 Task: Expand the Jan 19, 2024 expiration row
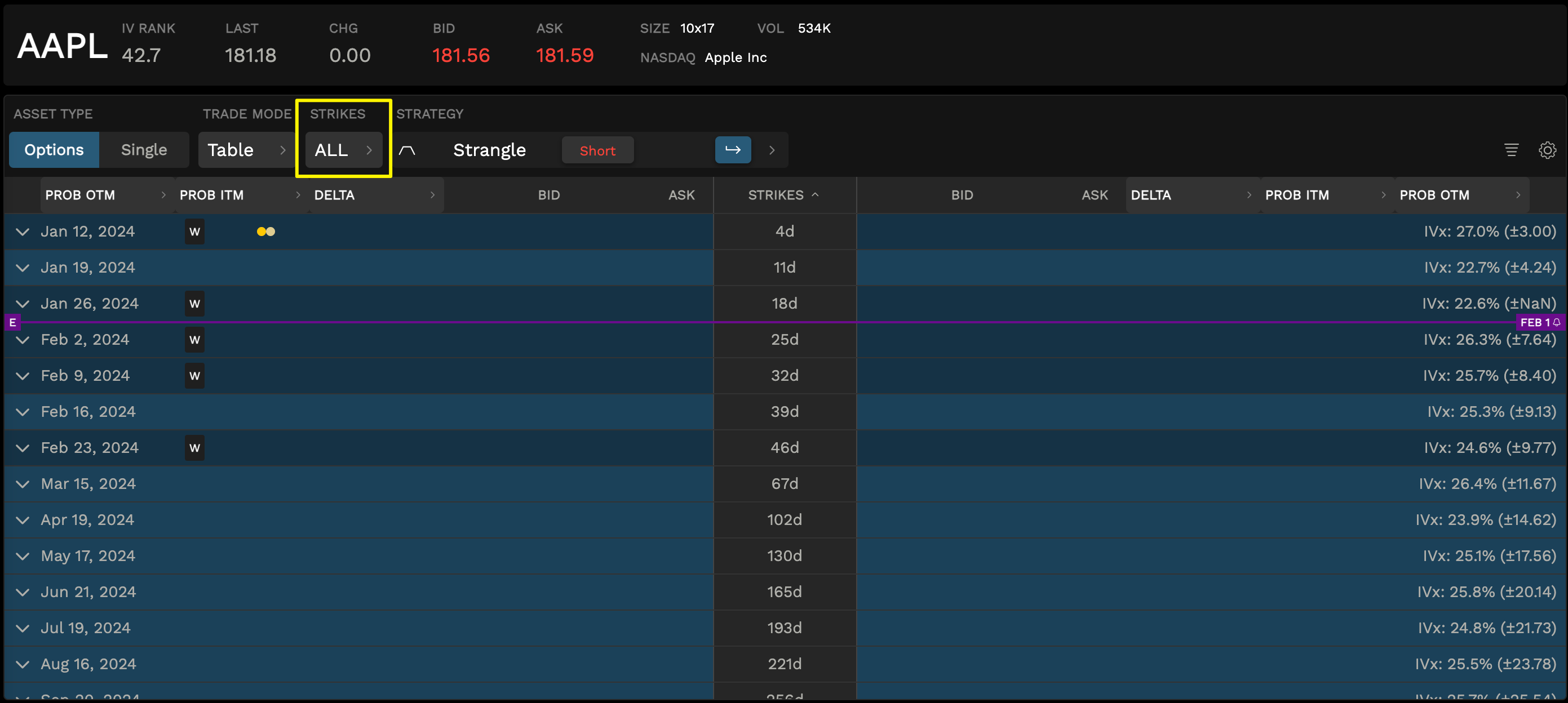[x=23, y=268]
